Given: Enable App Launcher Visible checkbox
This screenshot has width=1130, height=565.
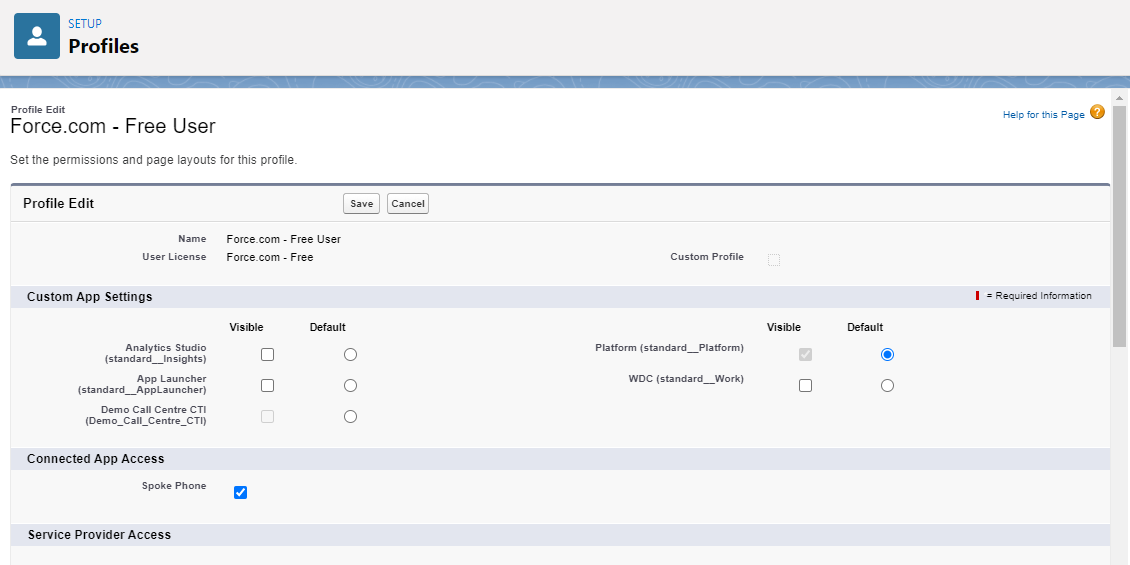Looking at the screenshot, I should point(267,386).
